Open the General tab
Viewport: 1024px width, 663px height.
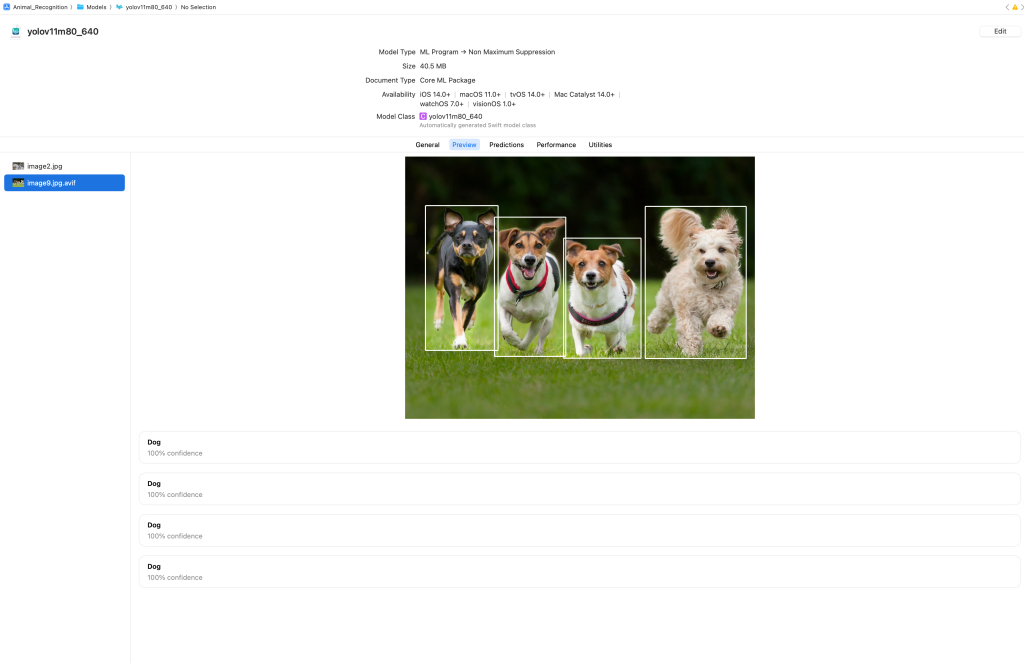click(427, 145)
